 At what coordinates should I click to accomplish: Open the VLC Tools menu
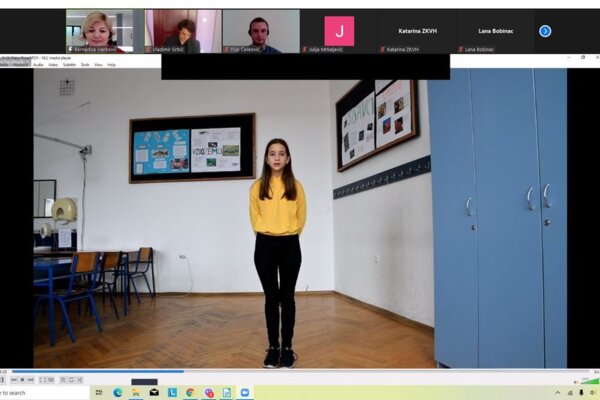coord(85,64)
